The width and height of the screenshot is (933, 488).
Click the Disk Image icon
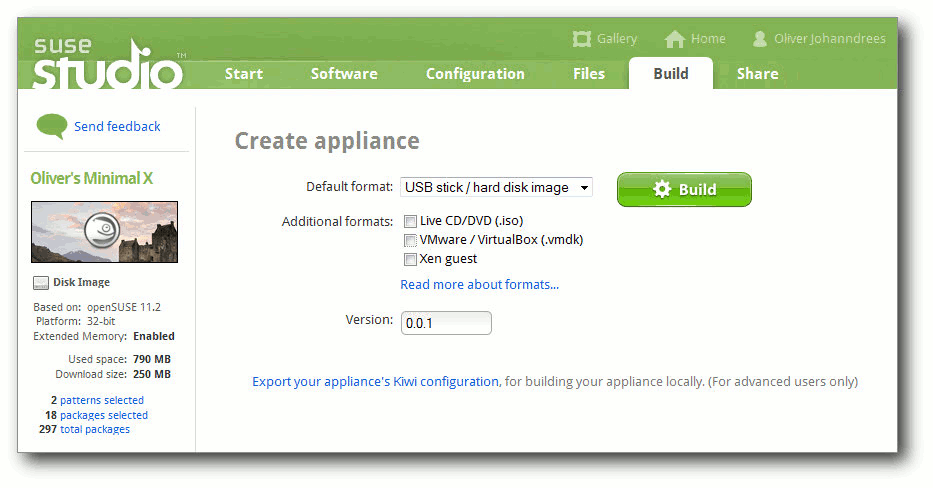(x=40, y=283)
